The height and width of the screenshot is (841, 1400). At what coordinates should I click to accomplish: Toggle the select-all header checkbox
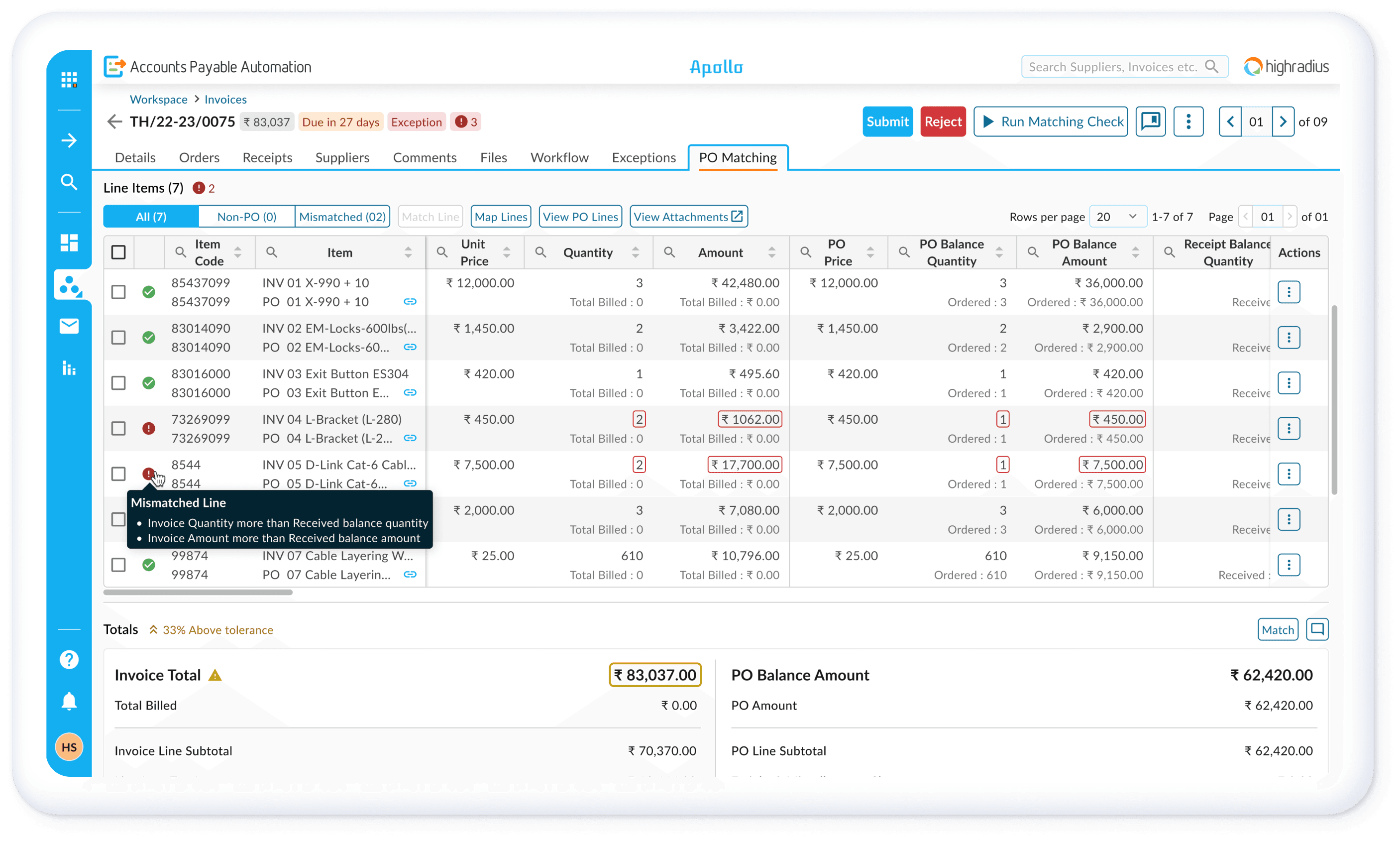click(118, 252)
